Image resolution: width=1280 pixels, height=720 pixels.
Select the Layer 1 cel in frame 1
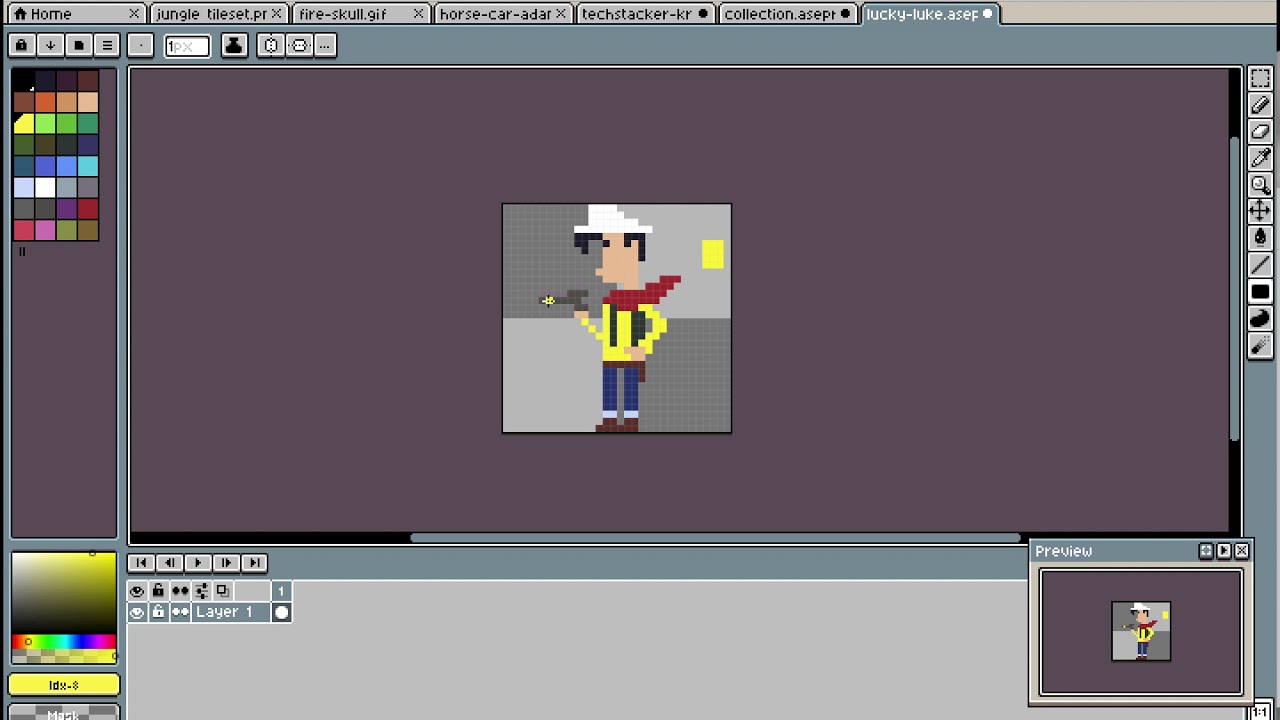click(282, 612)
